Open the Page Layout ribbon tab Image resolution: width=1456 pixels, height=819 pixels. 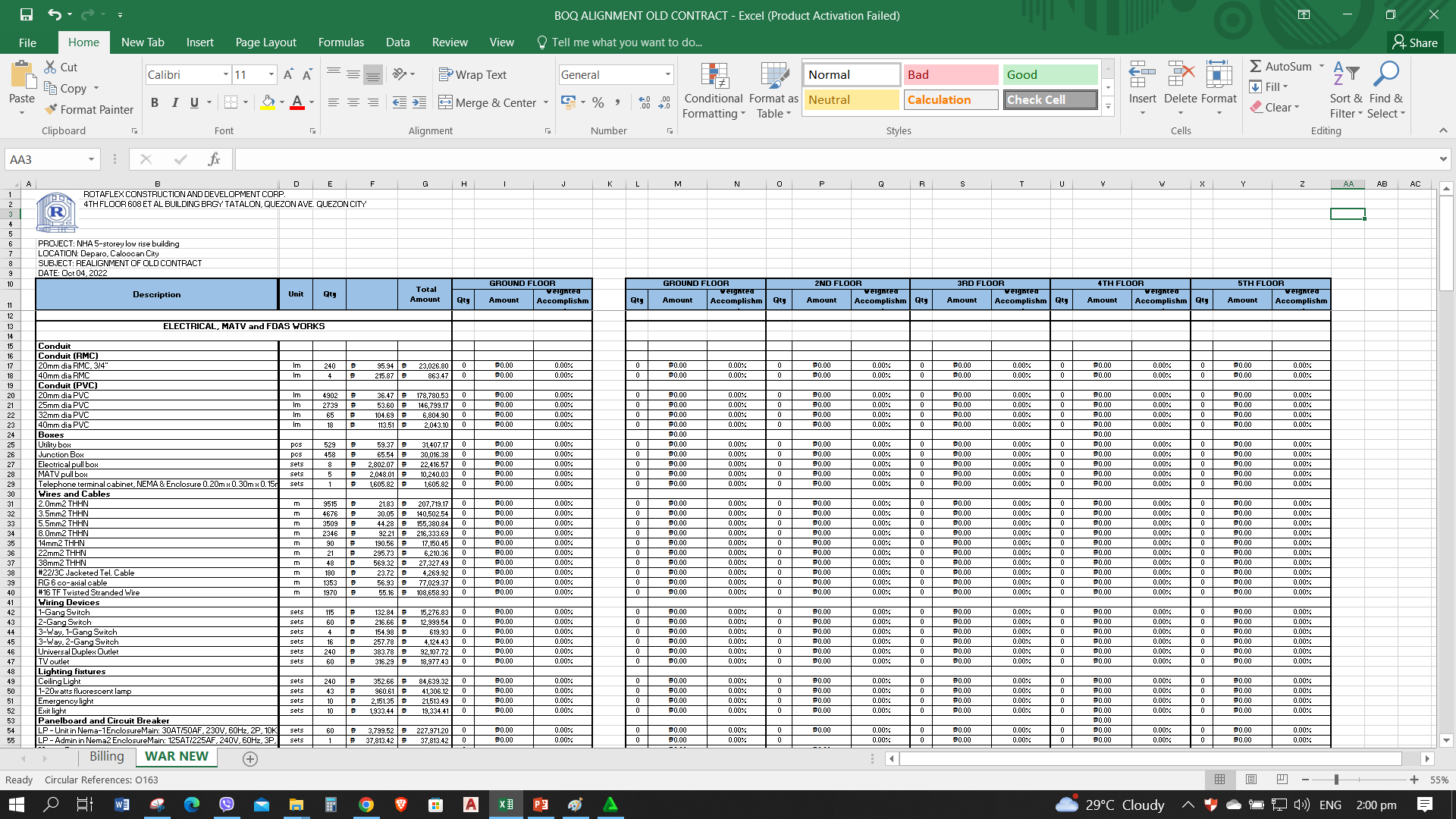265,42
